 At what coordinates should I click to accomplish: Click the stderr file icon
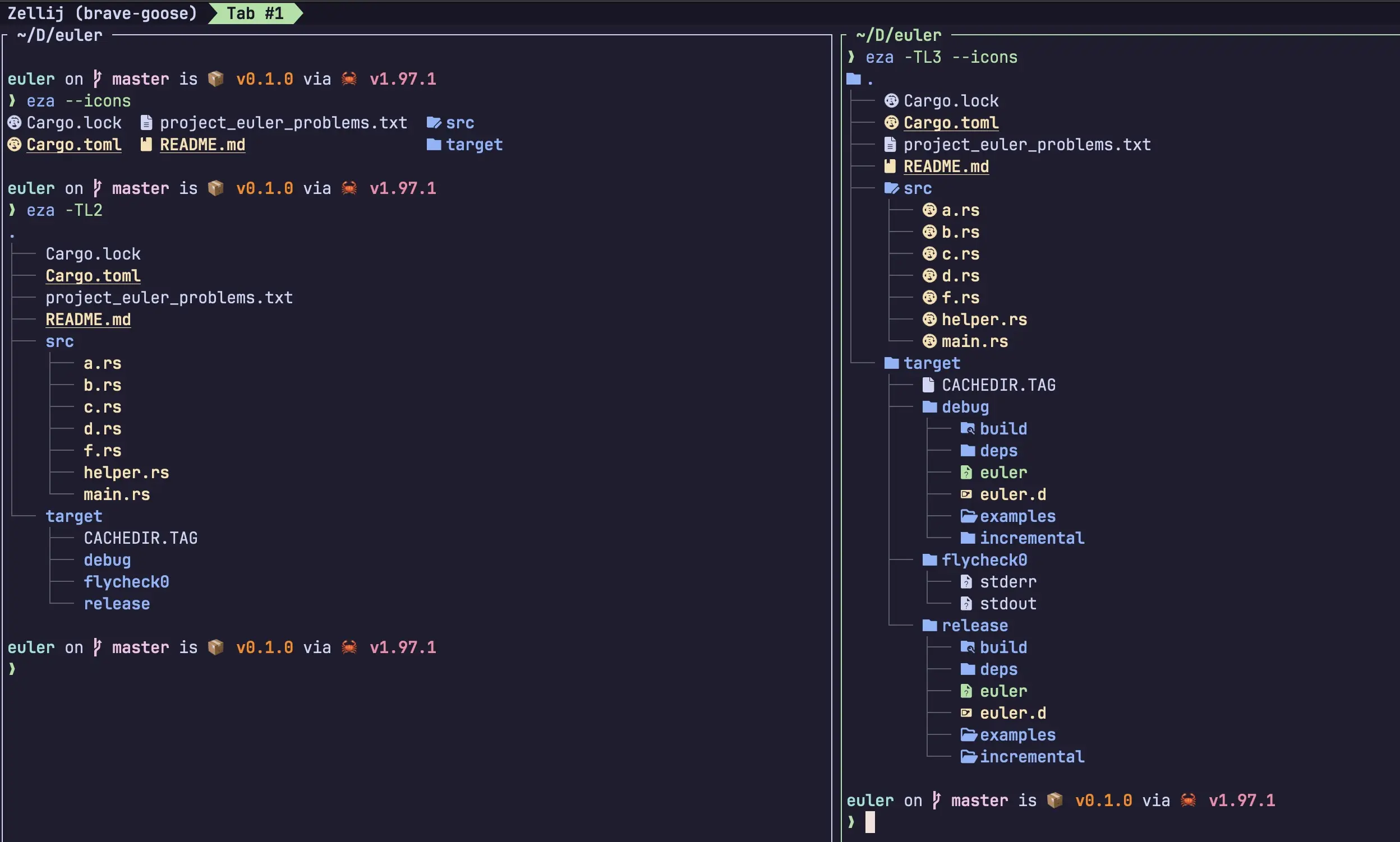[x=966, y=581]
